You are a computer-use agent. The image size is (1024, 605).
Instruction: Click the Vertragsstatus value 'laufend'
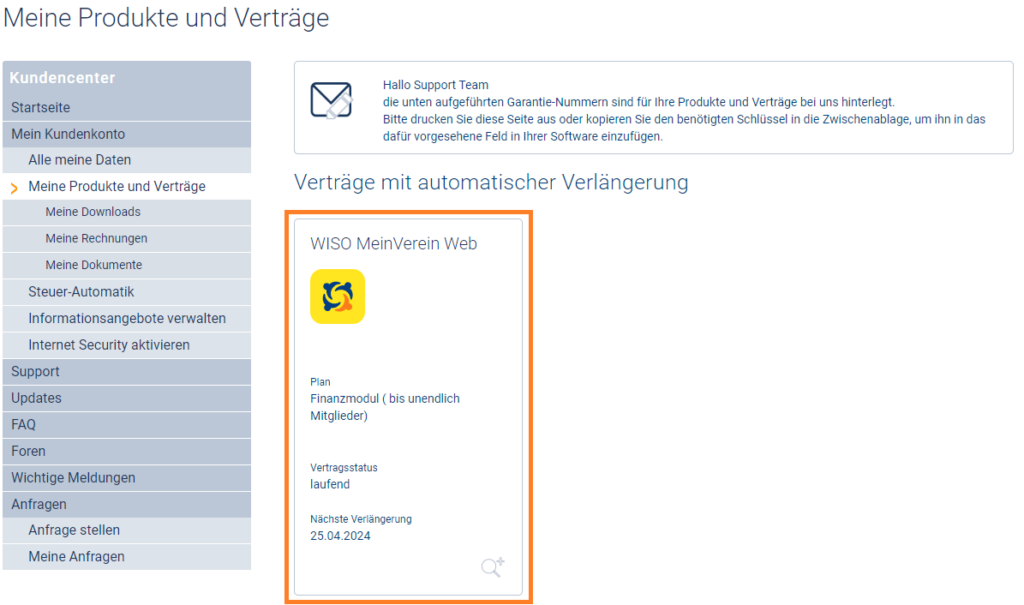[330, 484]
